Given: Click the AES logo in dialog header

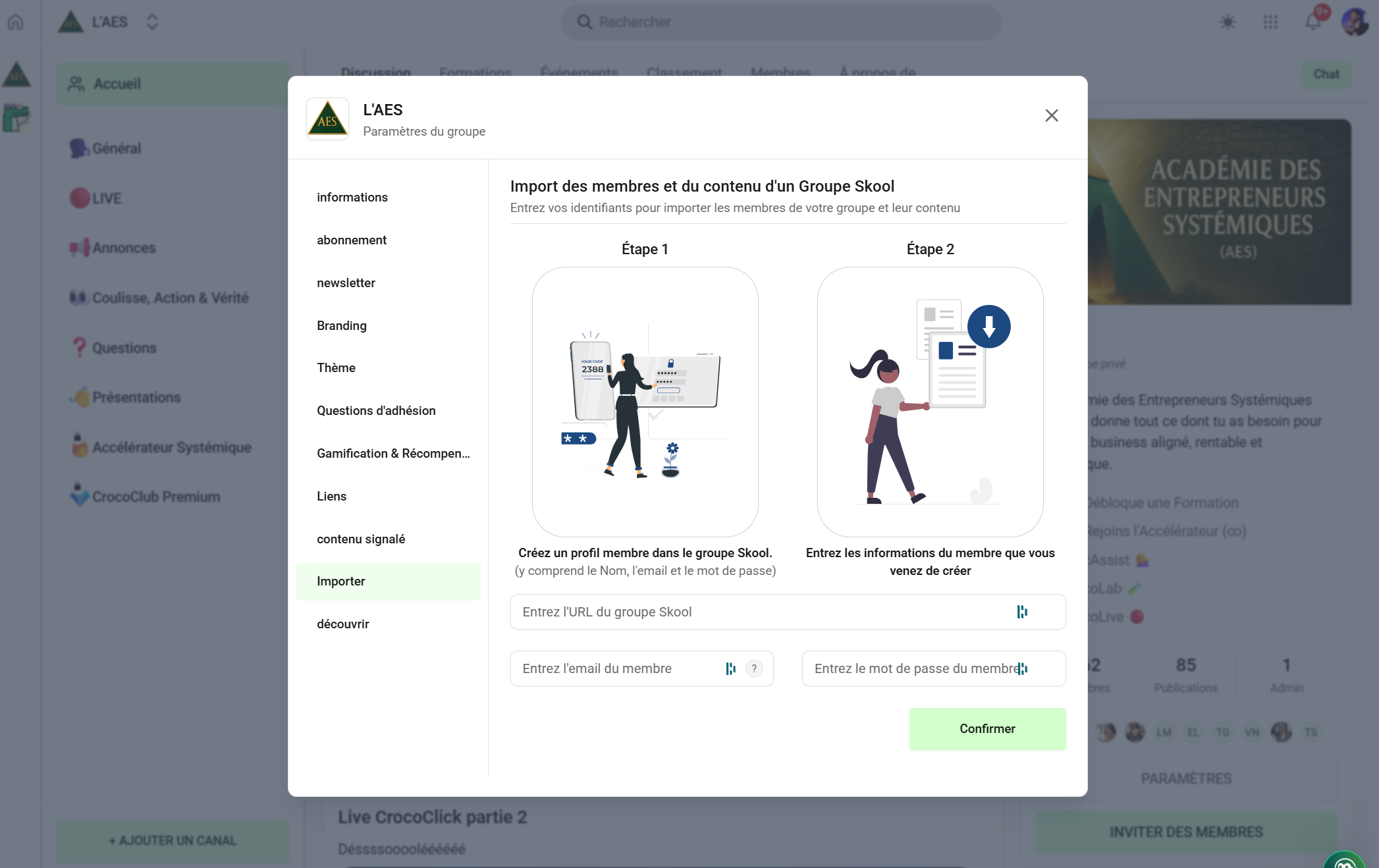Looking at the screenshot, I should click(x=327, y=119).
